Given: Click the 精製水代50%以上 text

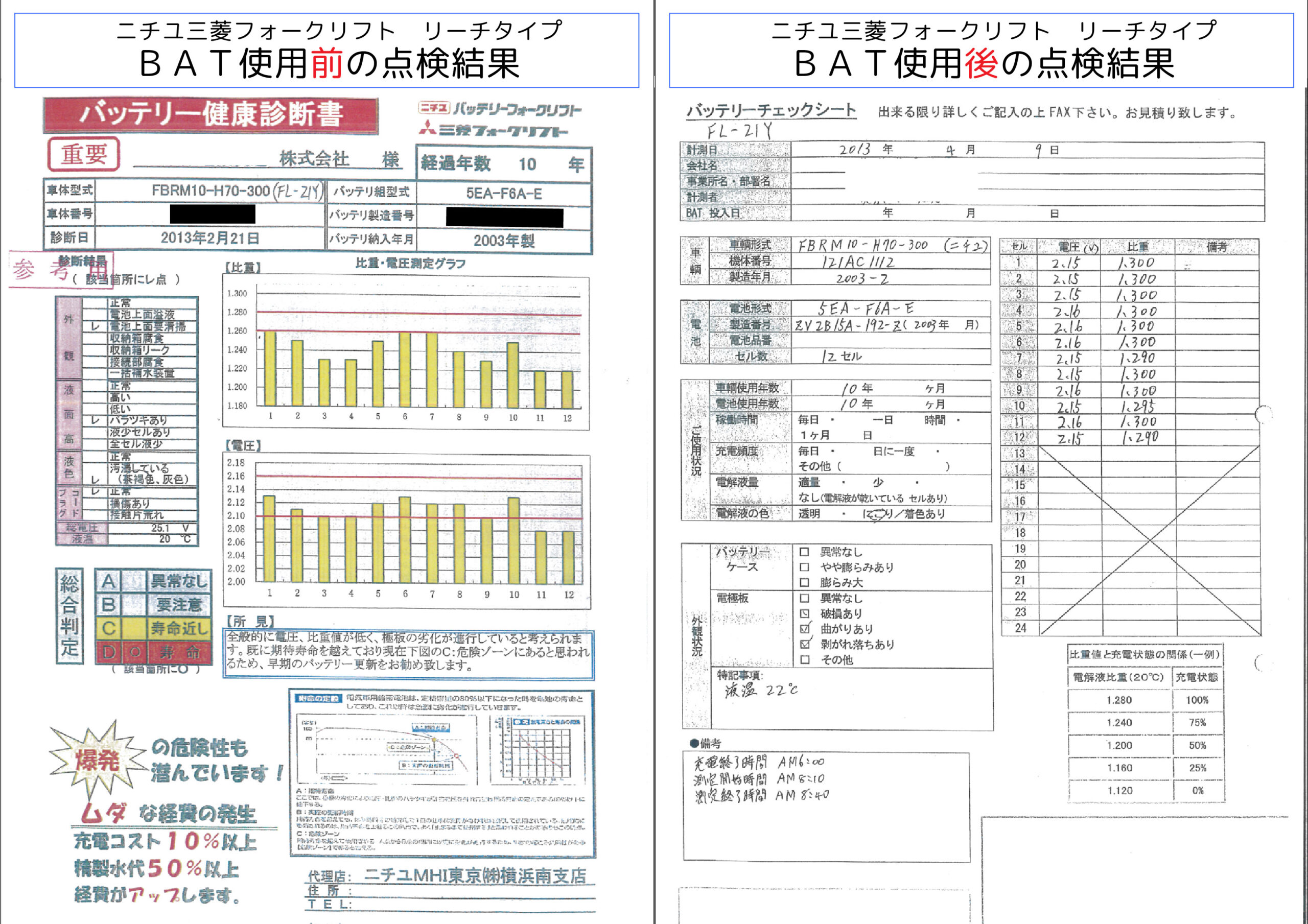Looking at the screenshot, I should pos(157,869).
